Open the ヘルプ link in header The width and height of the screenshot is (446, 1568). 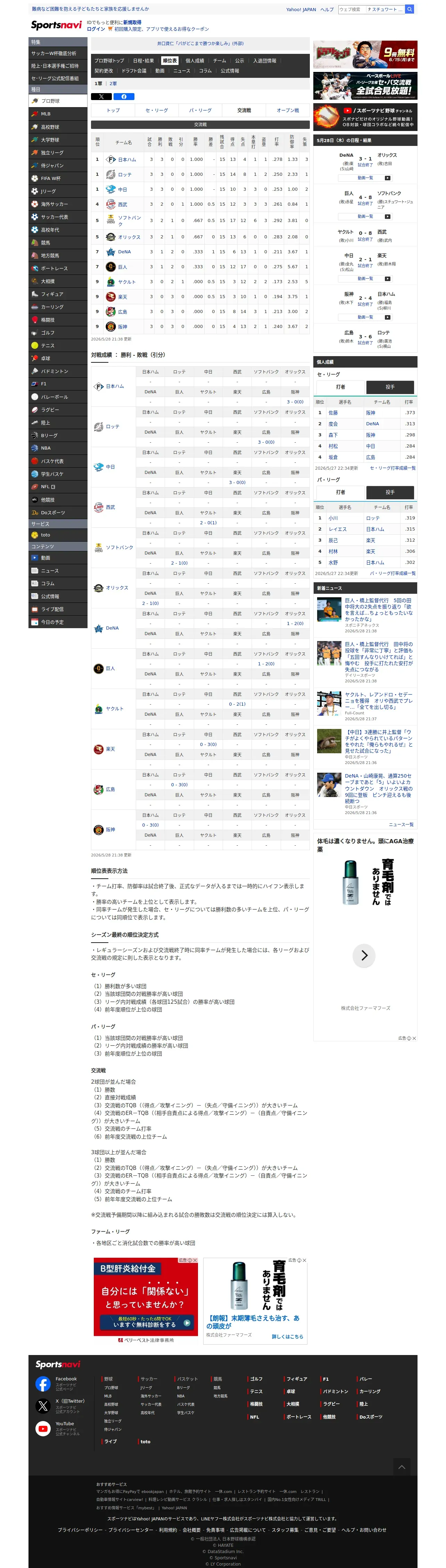click(x=327, y=10)
